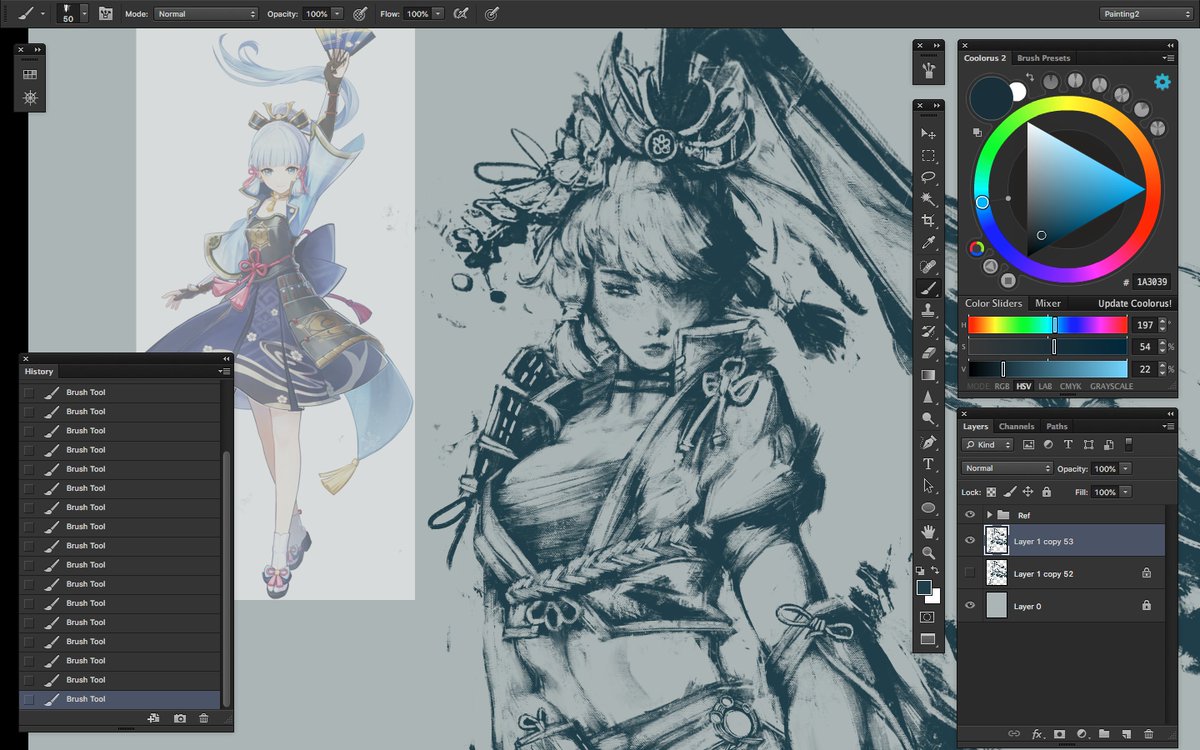The width and height of the screenshot is (1200, 750).
Task: Toggle lock image pixels brush icon
Action: tap(1010, 492)
